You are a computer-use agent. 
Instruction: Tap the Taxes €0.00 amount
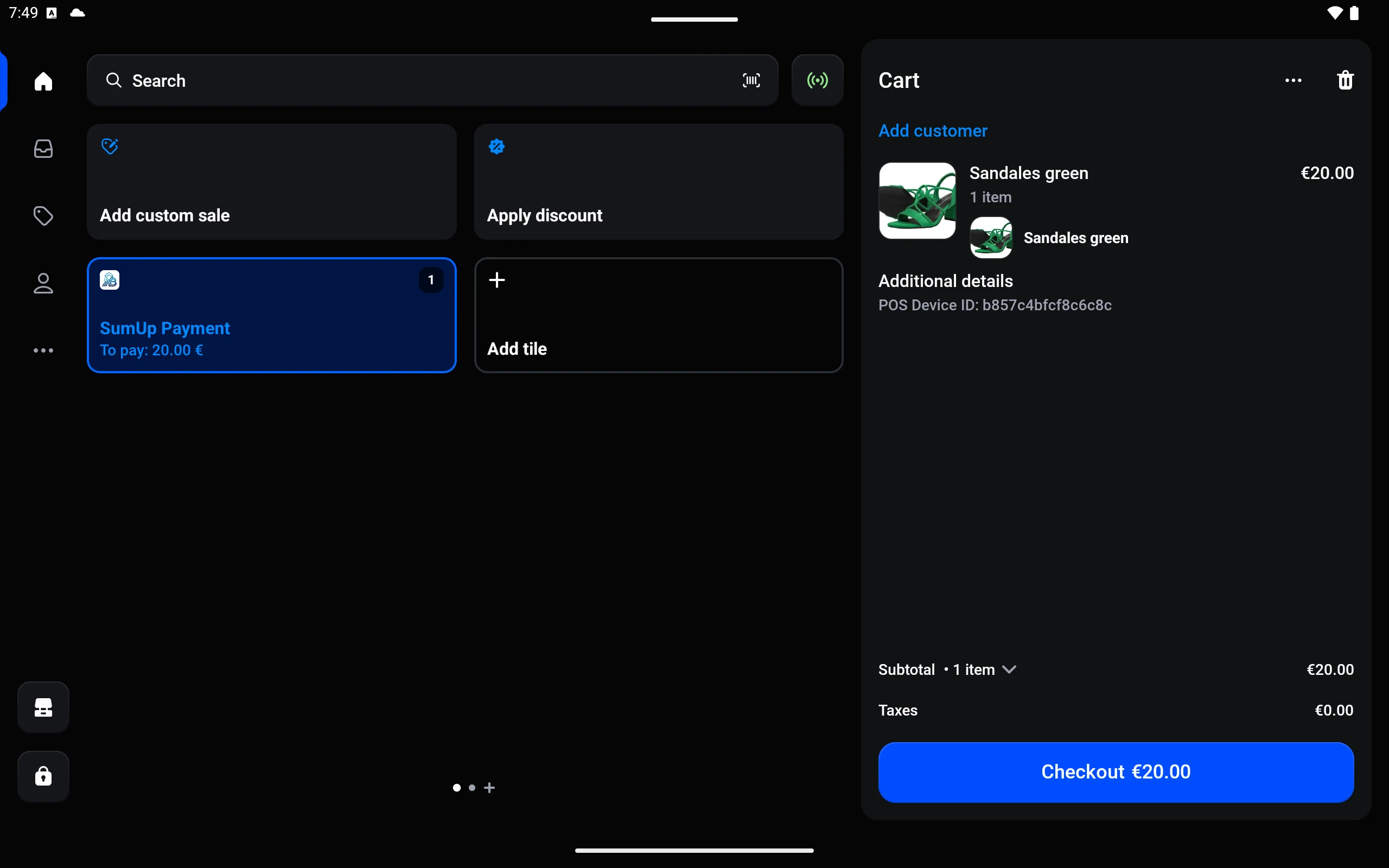click(x=1334, y=710)
